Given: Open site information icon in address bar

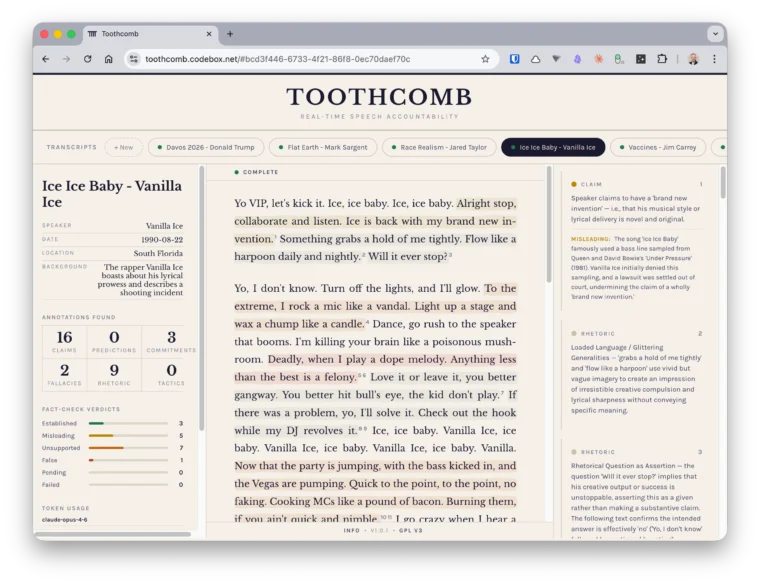Looking at the screenshot, I should tap(134, 59).
